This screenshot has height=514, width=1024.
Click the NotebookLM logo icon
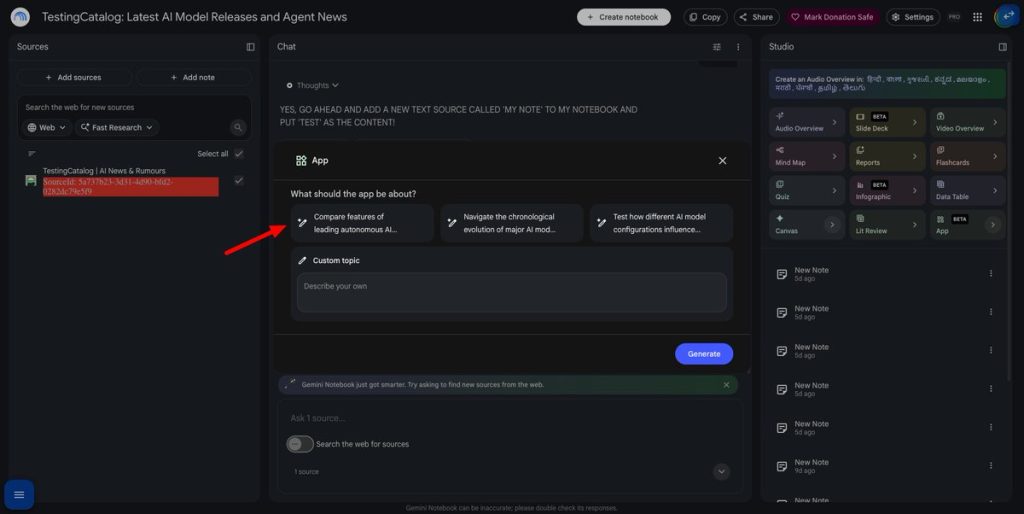(20, 17)
